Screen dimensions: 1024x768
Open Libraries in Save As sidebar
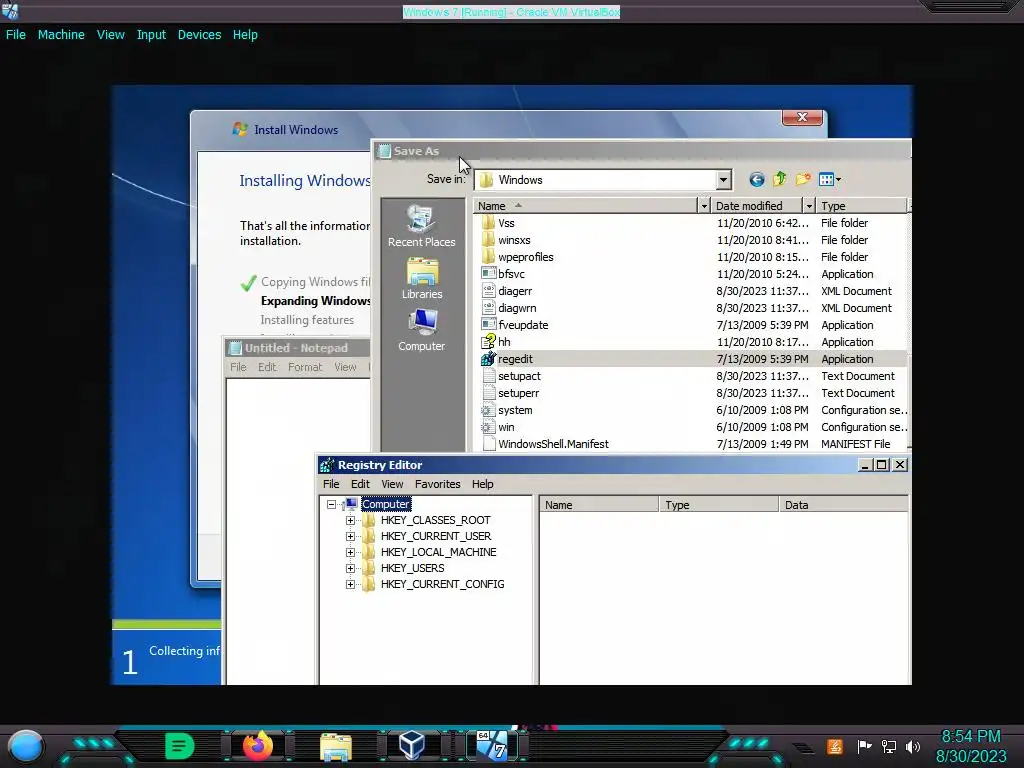tap(421, 279)
